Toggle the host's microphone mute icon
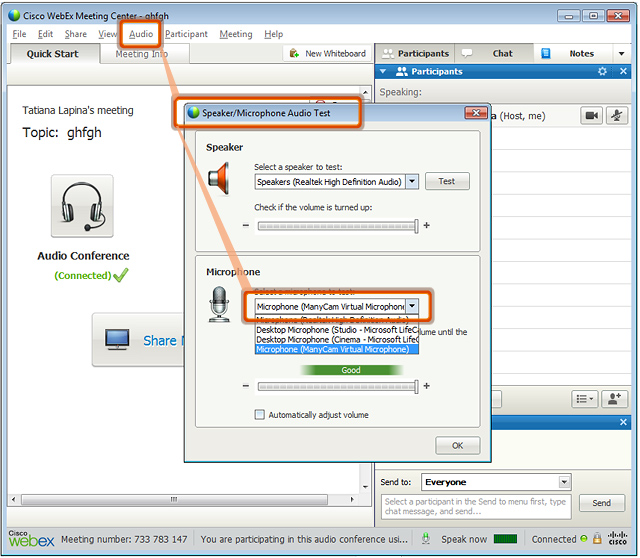The image size is (640, 558). coord(617,116)
